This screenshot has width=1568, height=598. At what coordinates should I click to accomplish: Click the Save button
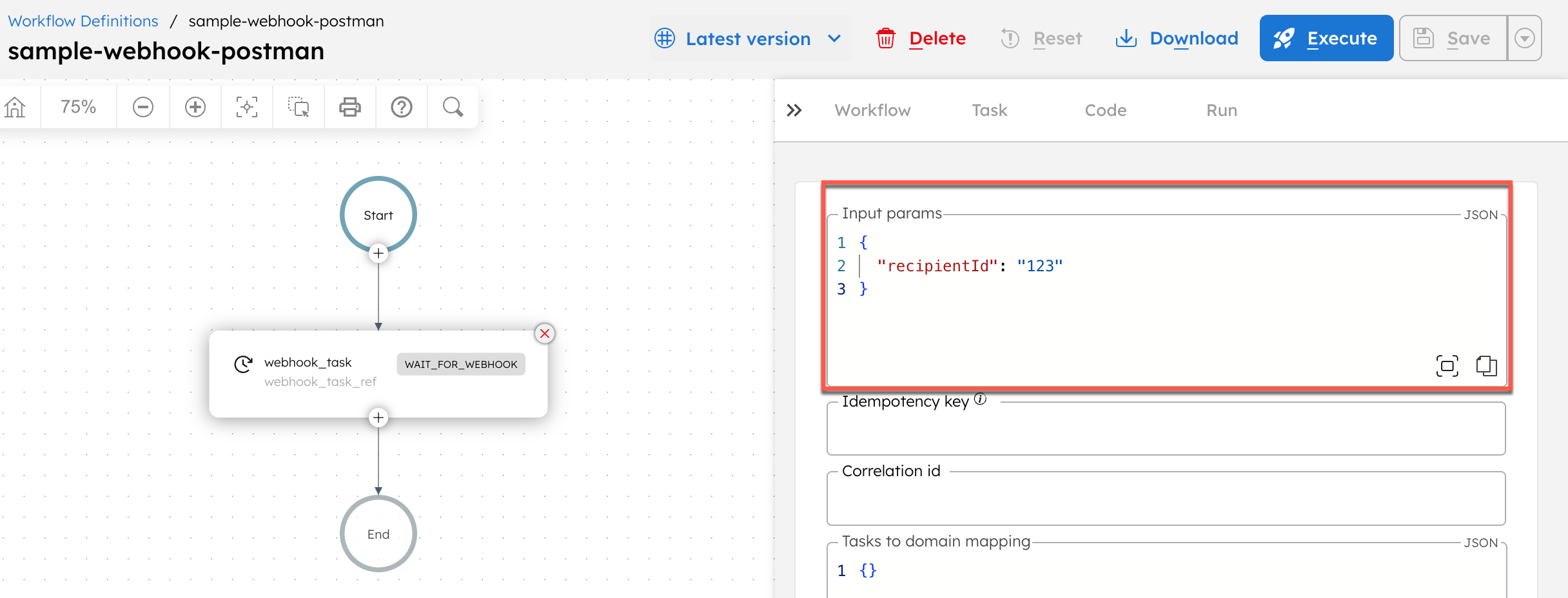click(x=1453, y=39)
